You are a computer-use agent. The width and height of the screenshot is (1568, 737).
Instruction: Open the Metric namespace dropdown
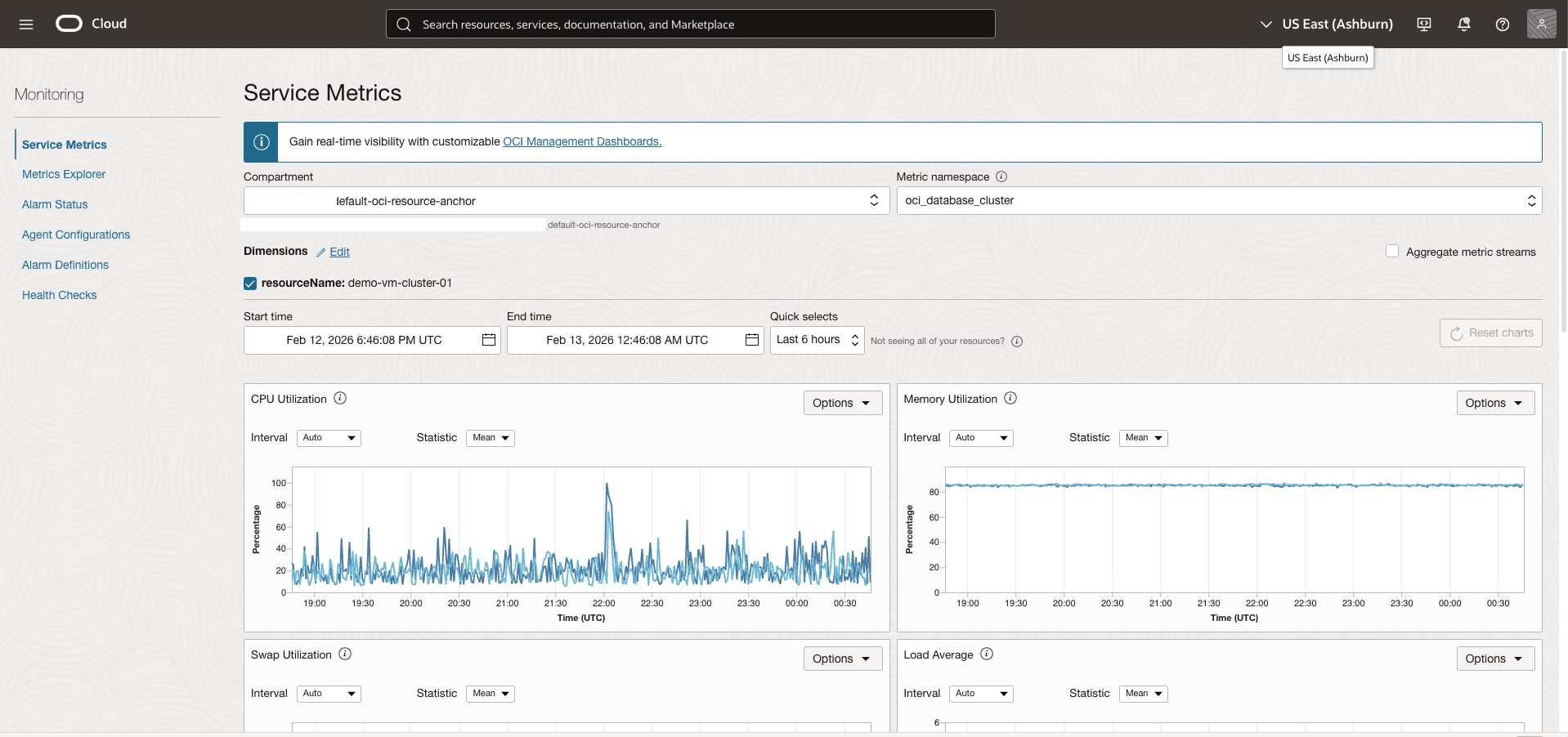(1219, 201)
